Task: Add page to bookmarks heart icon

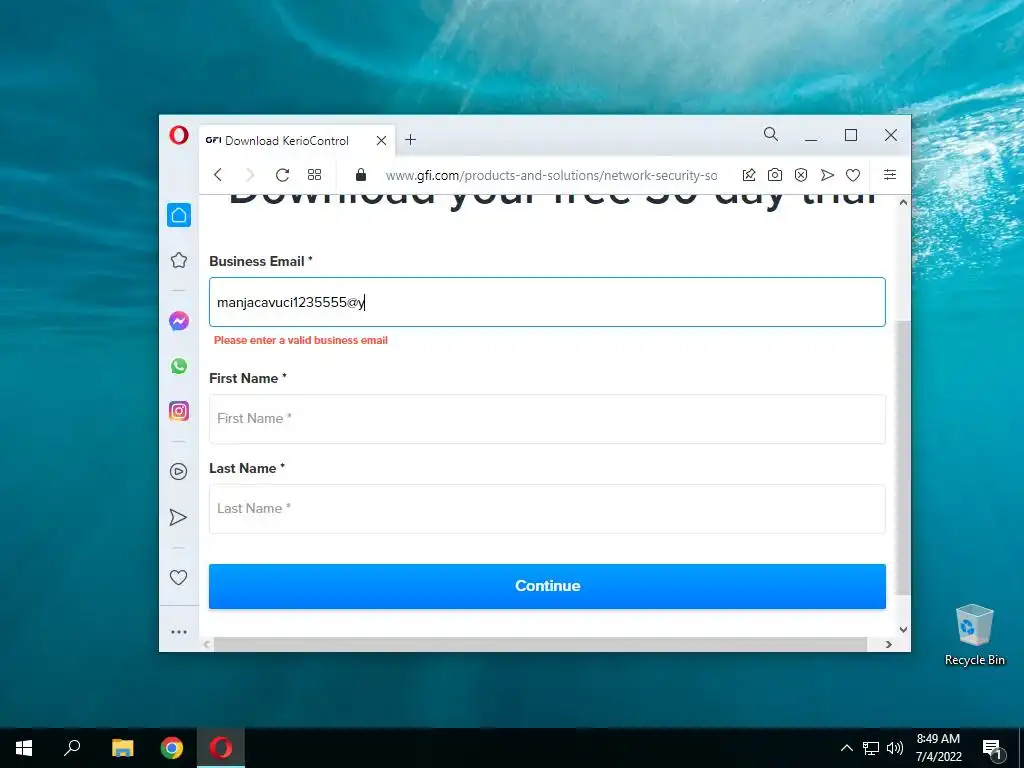Action: coord(853,174)
